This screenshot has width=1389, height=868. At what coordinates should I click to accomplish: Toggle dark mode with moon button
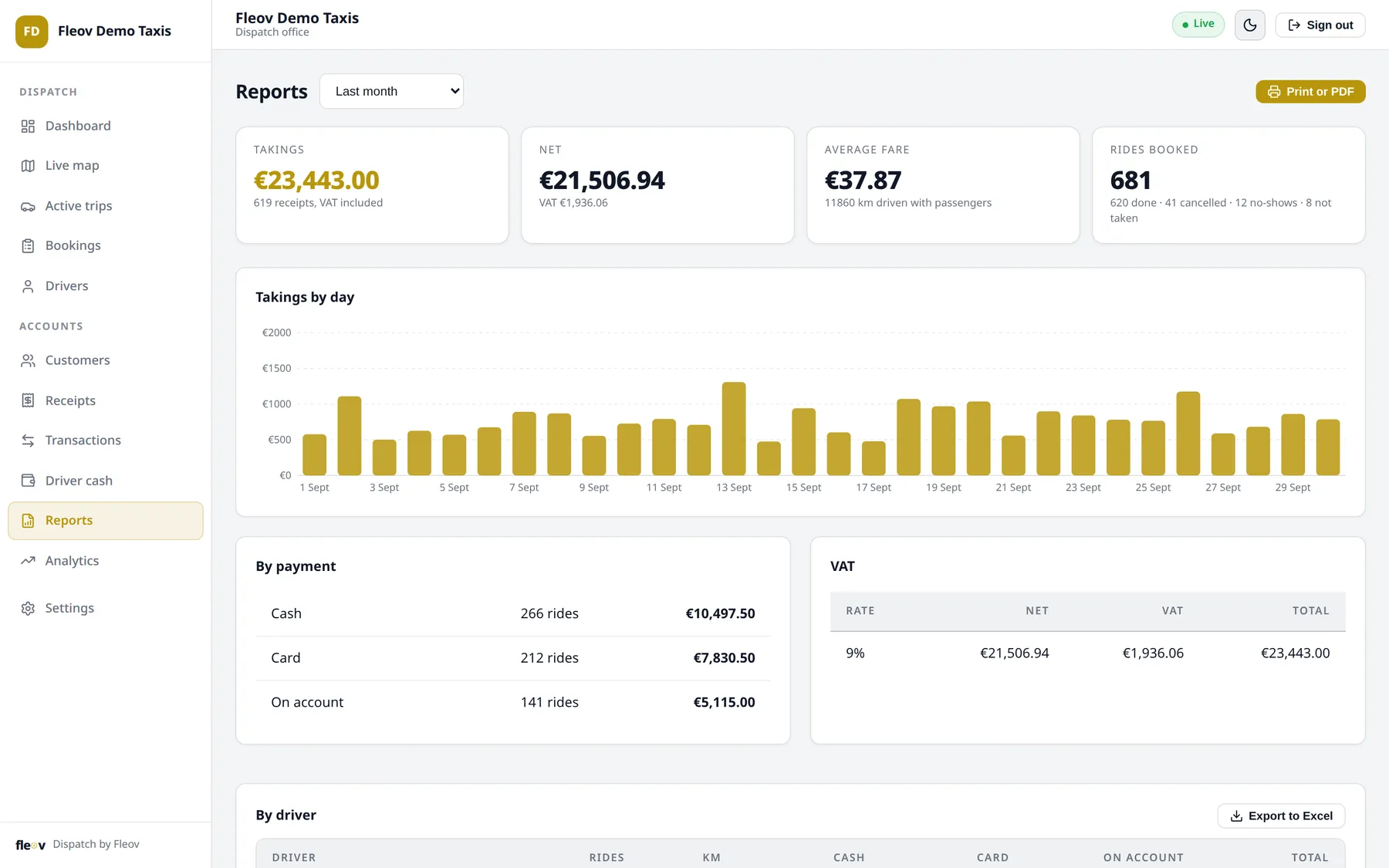pyautogui.click(x=1249, y=25)
